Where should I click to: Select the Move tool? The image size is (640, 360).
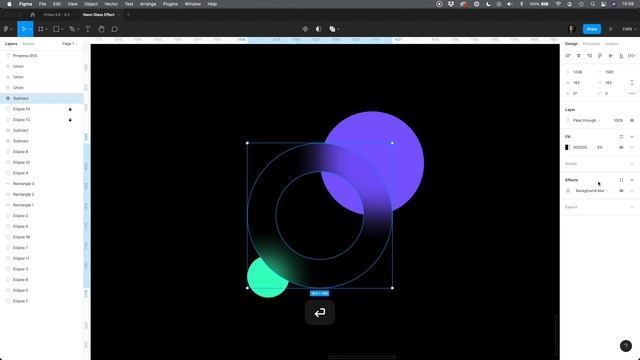[24, 29]
